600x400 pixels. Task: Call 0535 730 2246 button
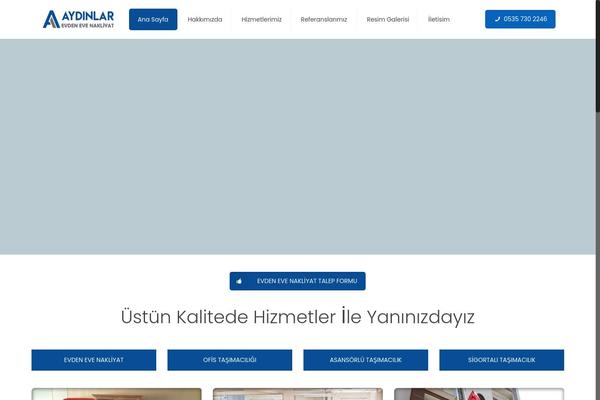tap(520, 19)
